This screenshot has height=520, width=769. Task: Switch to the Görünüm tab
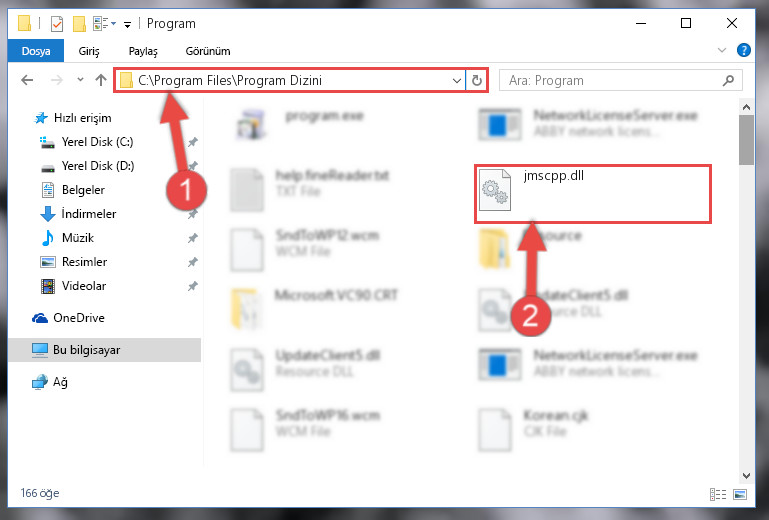pyautogui.click(x=207, y=51)
